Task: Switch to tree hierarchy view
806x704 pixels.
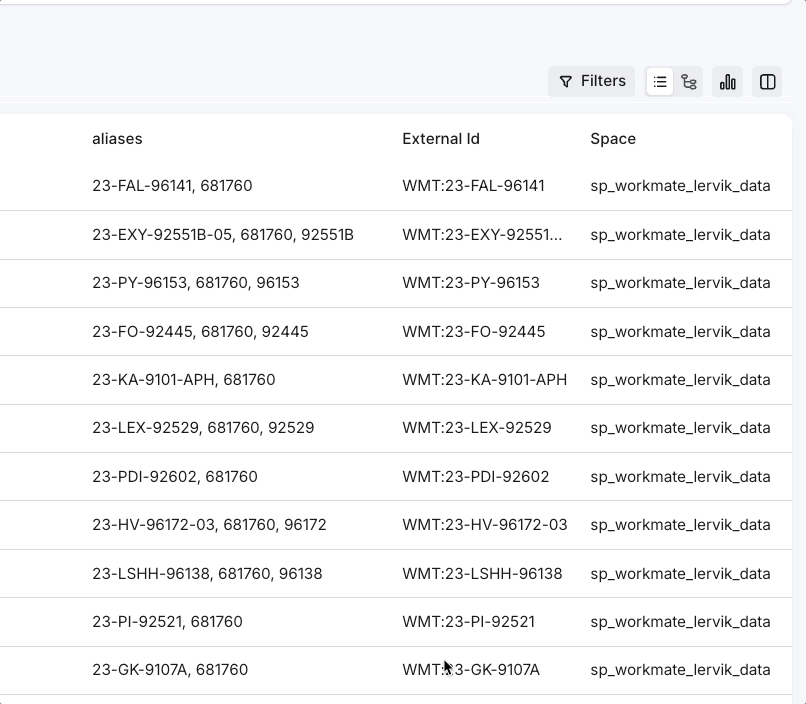Action: tap(689, 82)
